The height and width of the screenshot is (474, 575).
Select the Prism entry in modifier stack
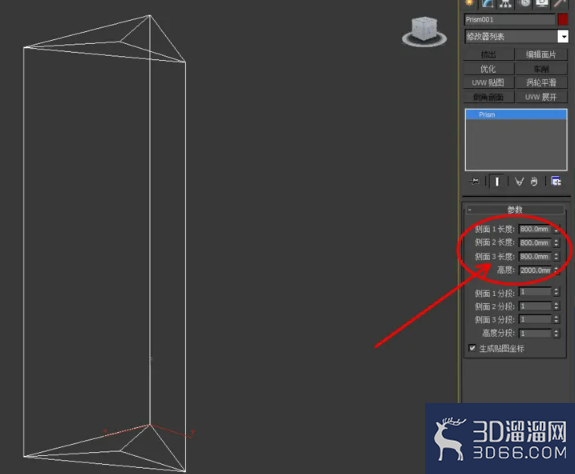(516, 115)
